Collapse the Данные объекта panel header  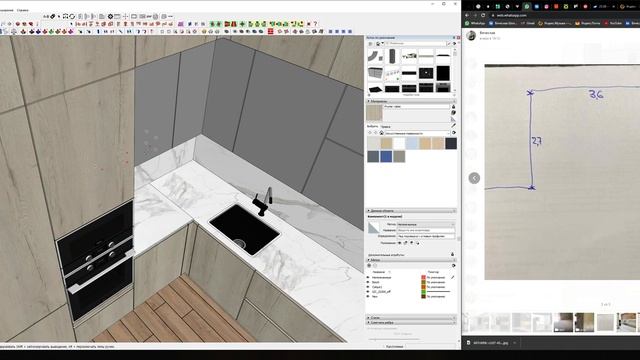click(411, 211)
